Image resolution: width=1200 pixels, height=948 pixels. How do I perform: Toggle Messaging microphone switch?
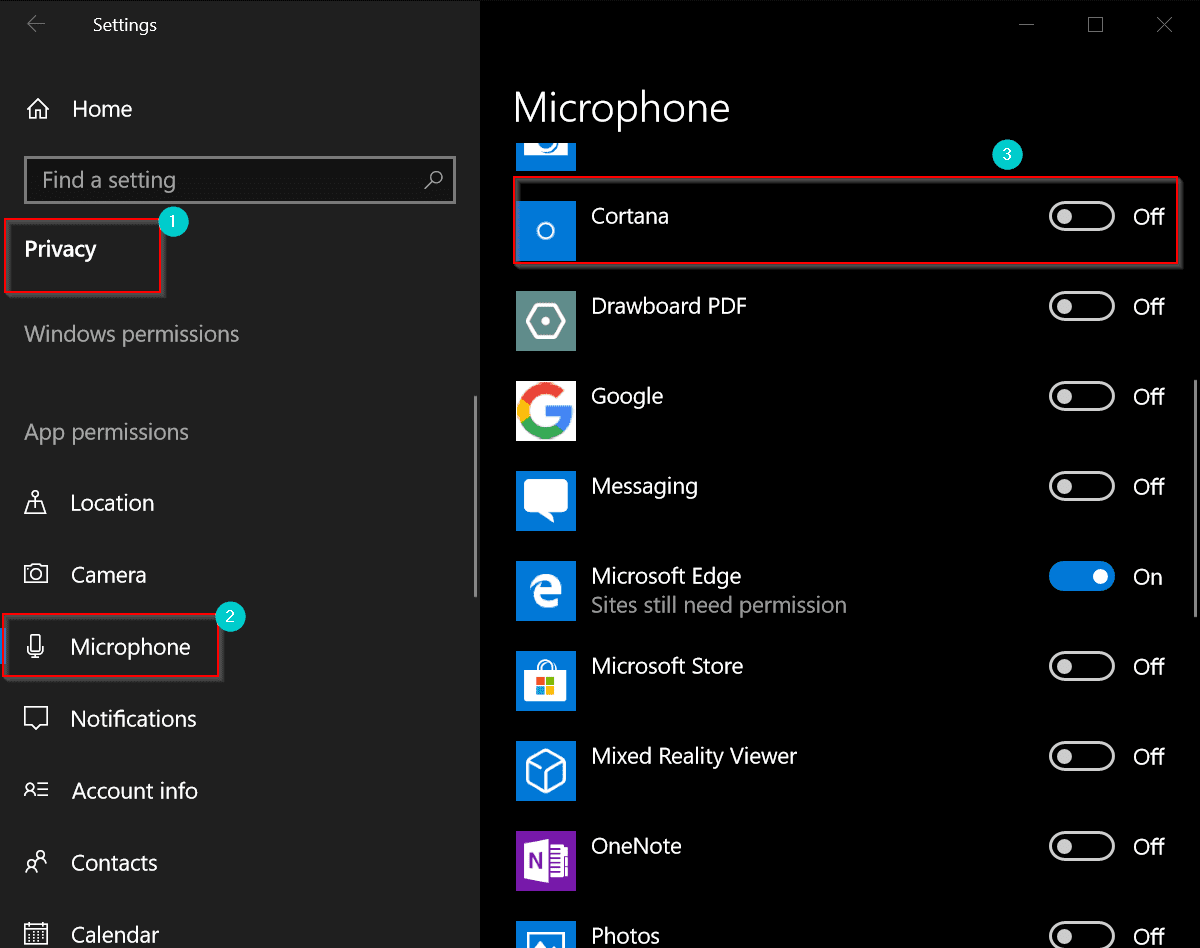(1081, 486)
